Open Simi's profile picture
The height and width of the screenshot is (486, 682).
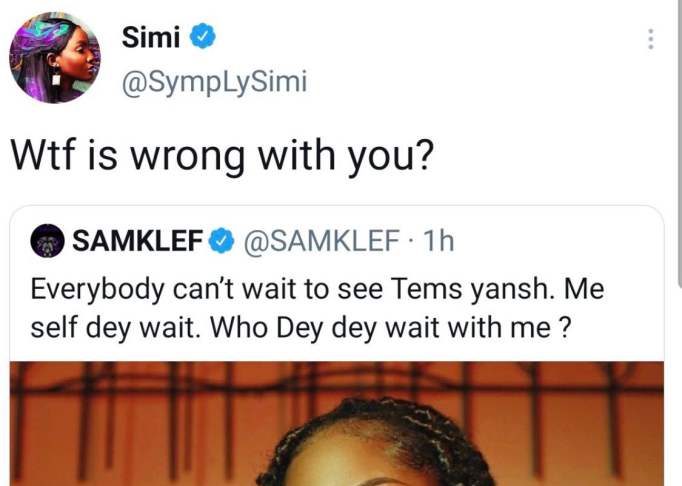[x=55, y=57]
